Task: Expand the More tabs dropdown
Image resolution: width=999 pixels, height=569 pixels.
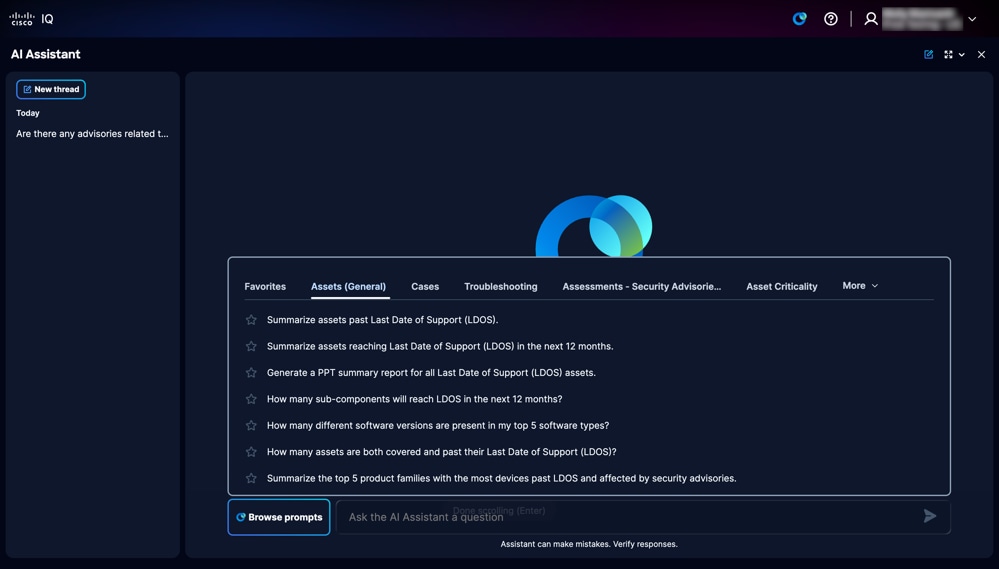Action: point(860,286)
